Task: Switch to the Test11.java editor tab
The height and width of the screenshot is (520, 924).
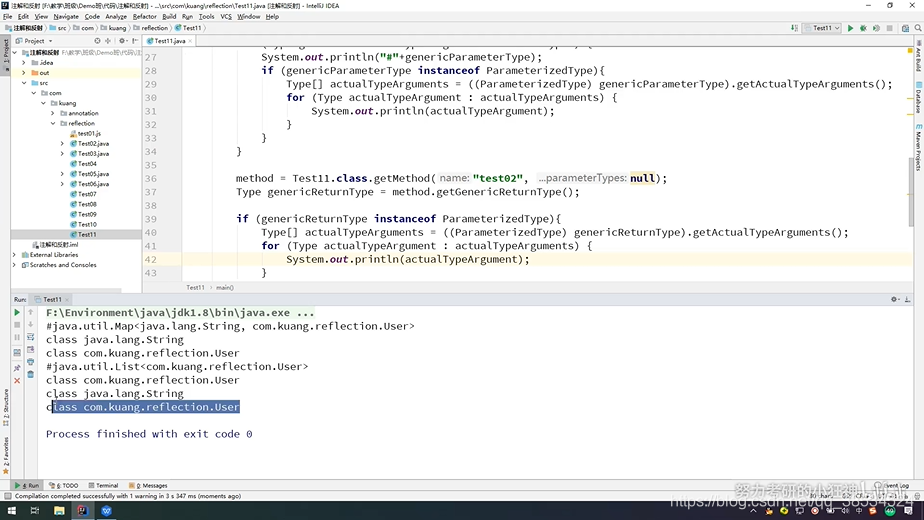Action: click(x=170, y=41)
